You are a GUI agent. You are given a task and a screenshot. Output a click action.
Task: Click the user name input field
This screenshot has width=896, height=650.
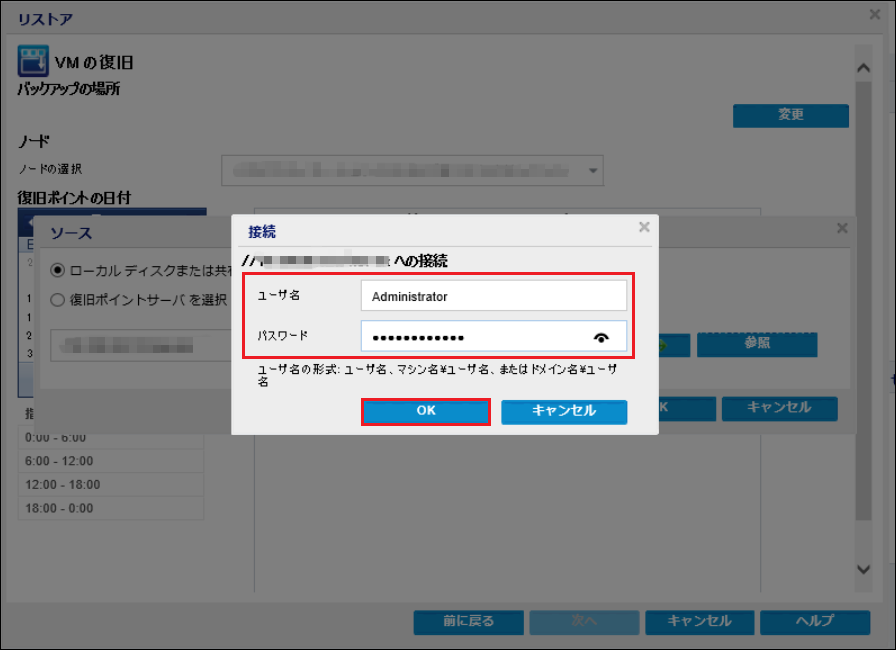(494, 296)
